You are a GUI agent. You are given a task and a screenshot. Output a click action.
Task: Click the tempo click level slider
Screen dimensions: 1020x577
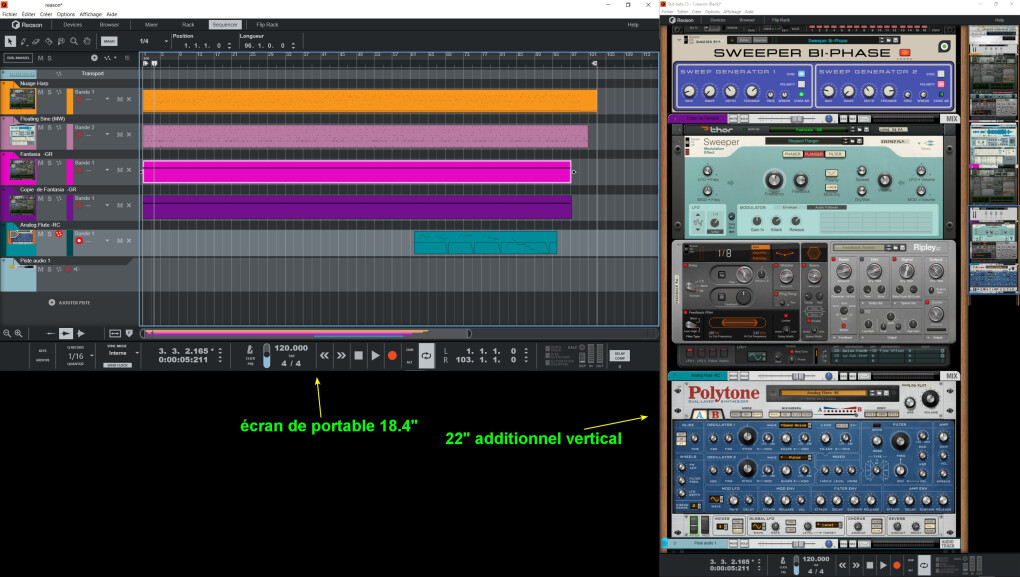[266, 356]
